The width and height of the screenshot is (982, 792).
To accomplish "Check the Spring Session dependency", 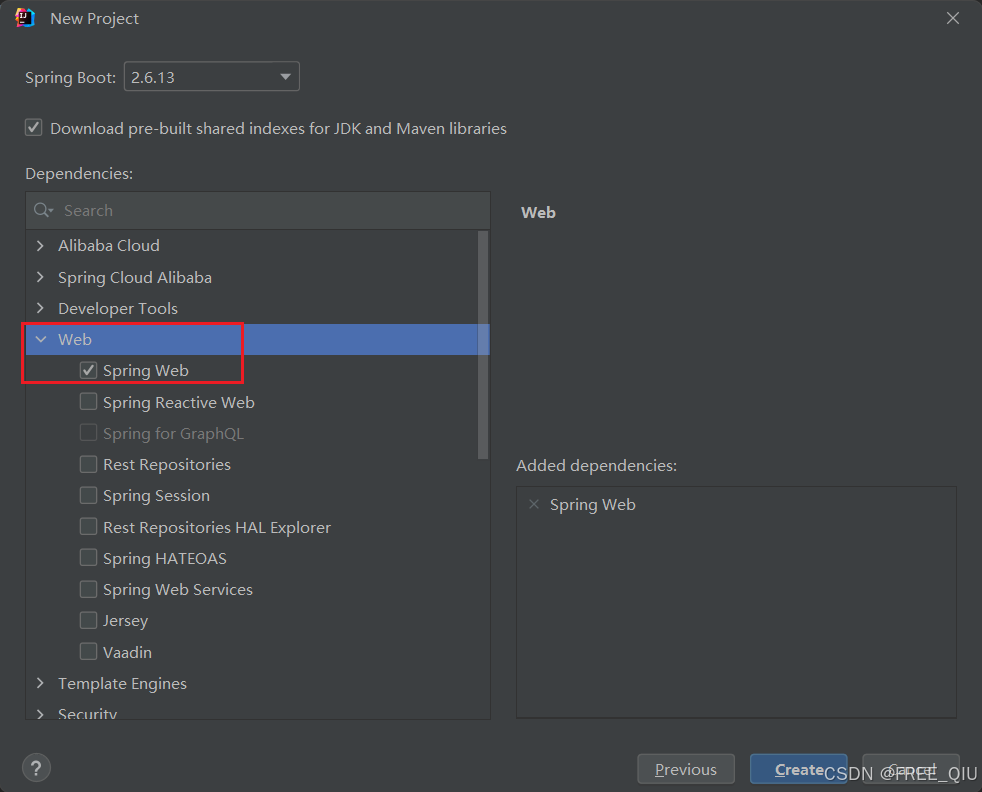I will tap(88, 495).
